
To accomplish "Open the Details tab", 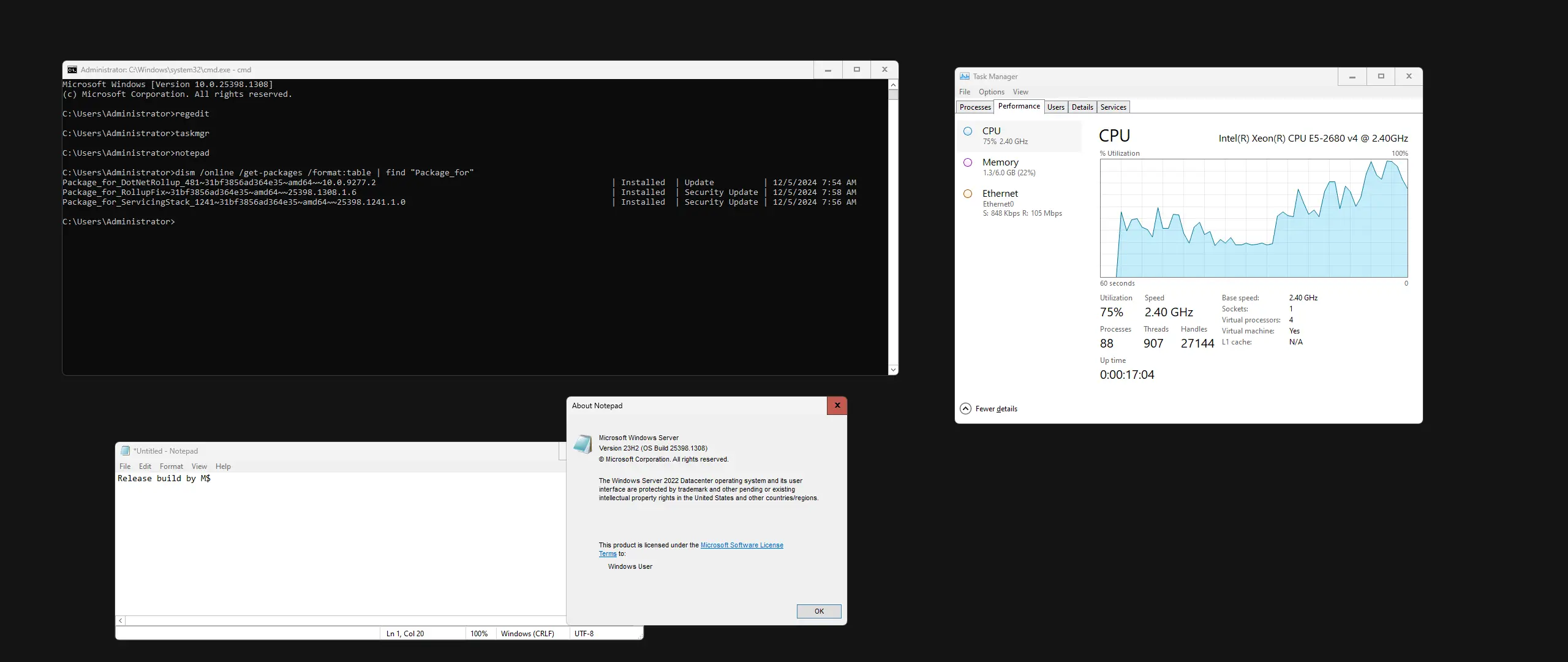I will [x=1082, y=107].
